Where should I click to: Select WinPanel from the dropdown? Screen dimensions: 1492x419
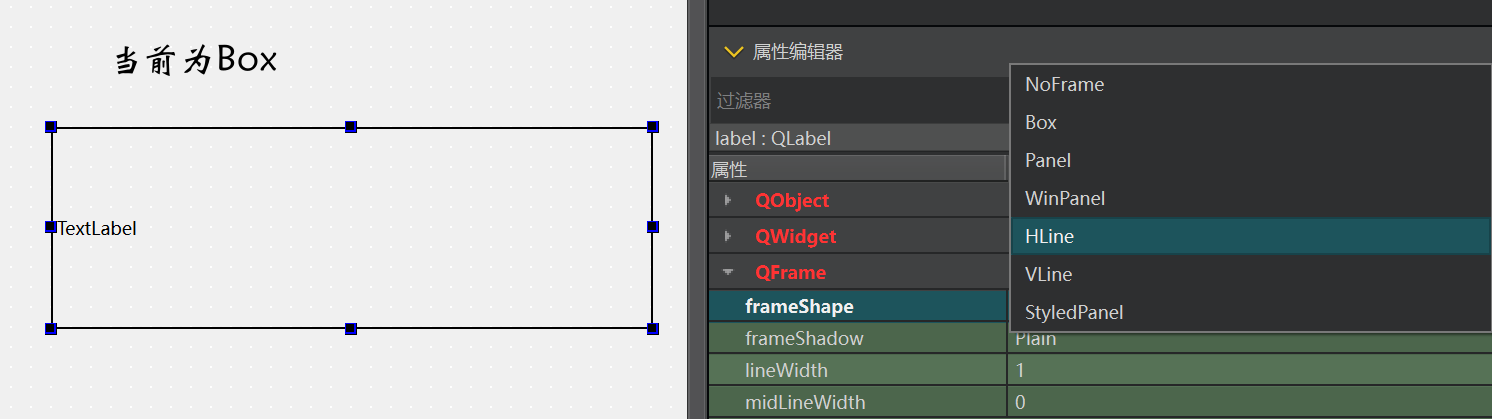(x=1065, y=198)
